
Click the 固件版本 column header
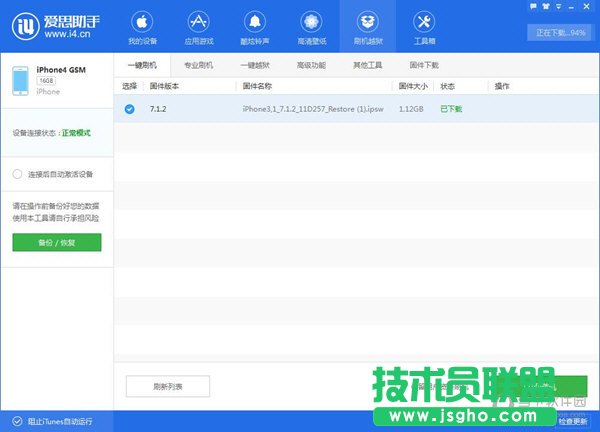pos(165,86)
